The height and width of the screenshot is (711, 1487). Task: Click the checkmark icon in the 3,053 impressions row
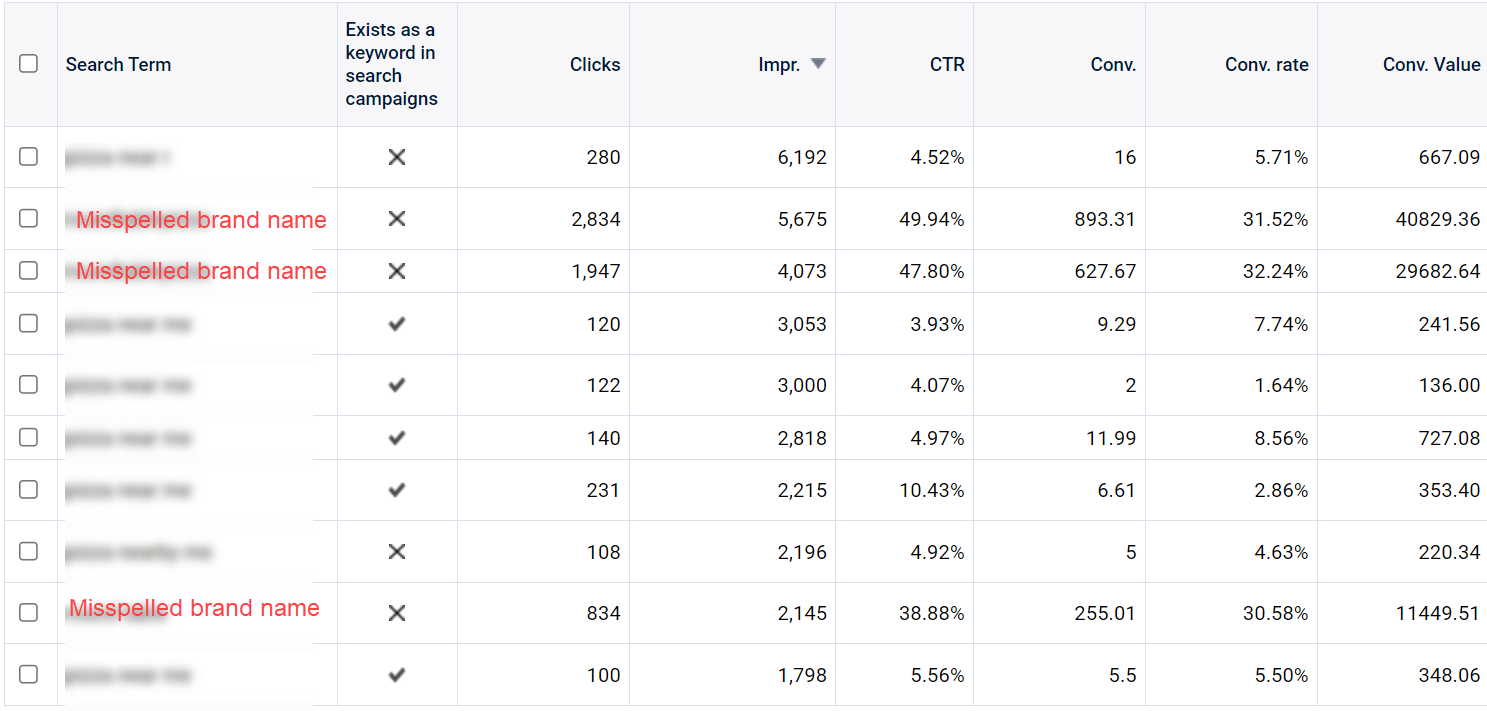point(397,324)
